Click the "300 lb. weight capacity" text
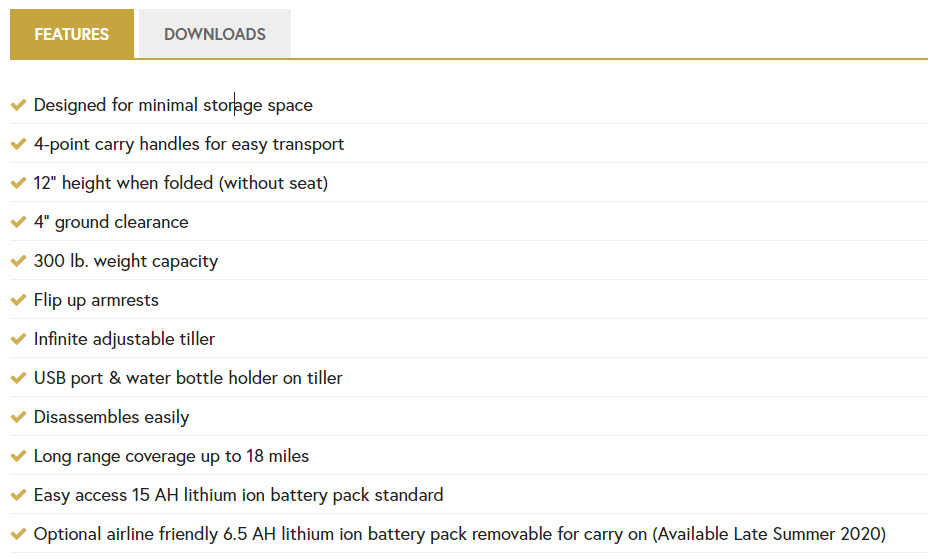Image resolution: width=928 pixels, height=559 pixels. click(x=126, y=261)
